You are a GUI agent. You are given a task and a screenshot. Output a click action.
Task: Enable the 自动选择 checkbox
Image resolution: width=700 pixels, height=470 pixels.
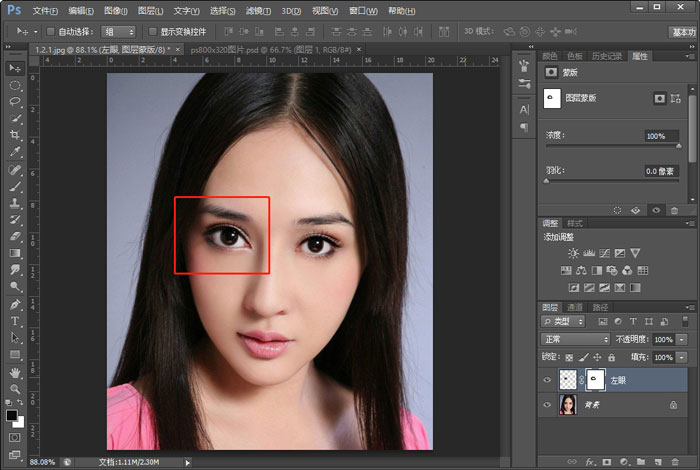51,32
